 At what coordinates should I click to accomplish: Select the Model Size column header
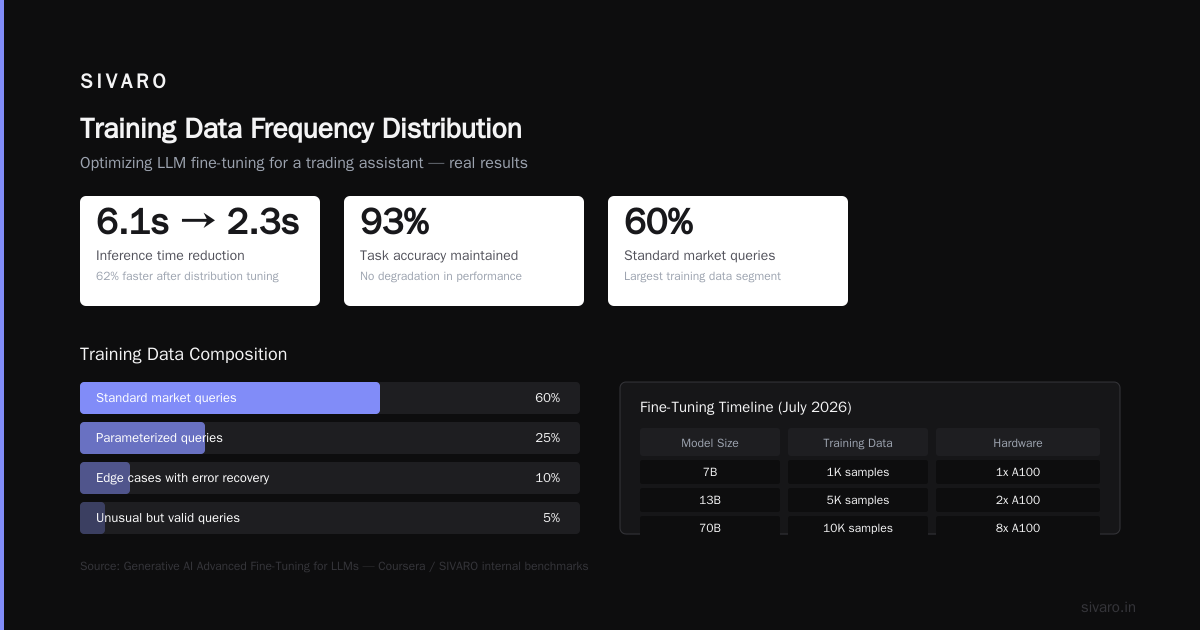710,443
